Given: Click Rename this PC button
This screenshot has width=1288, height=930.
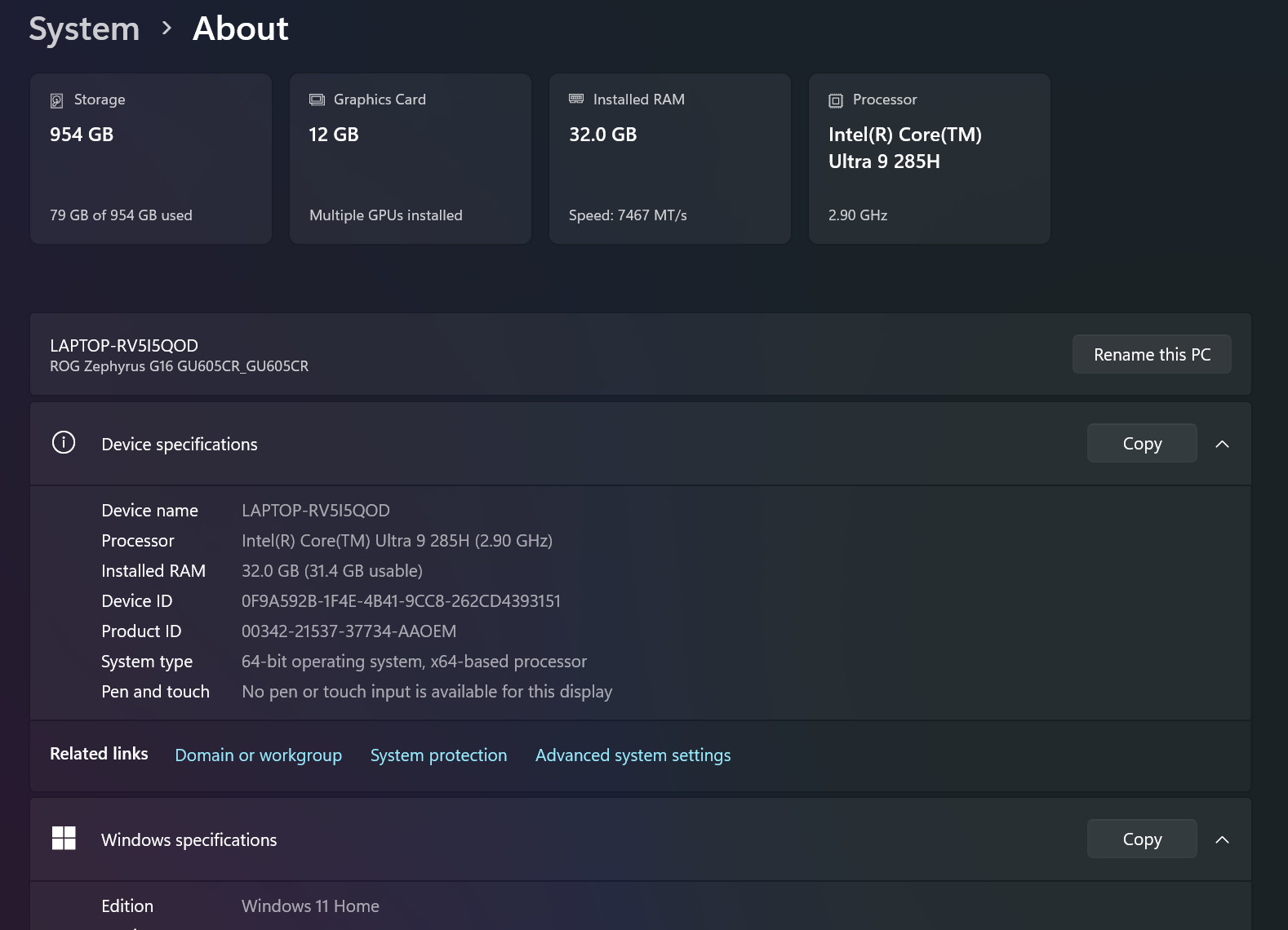Looking at the screenshot, I should click(x=1152, y=354).
